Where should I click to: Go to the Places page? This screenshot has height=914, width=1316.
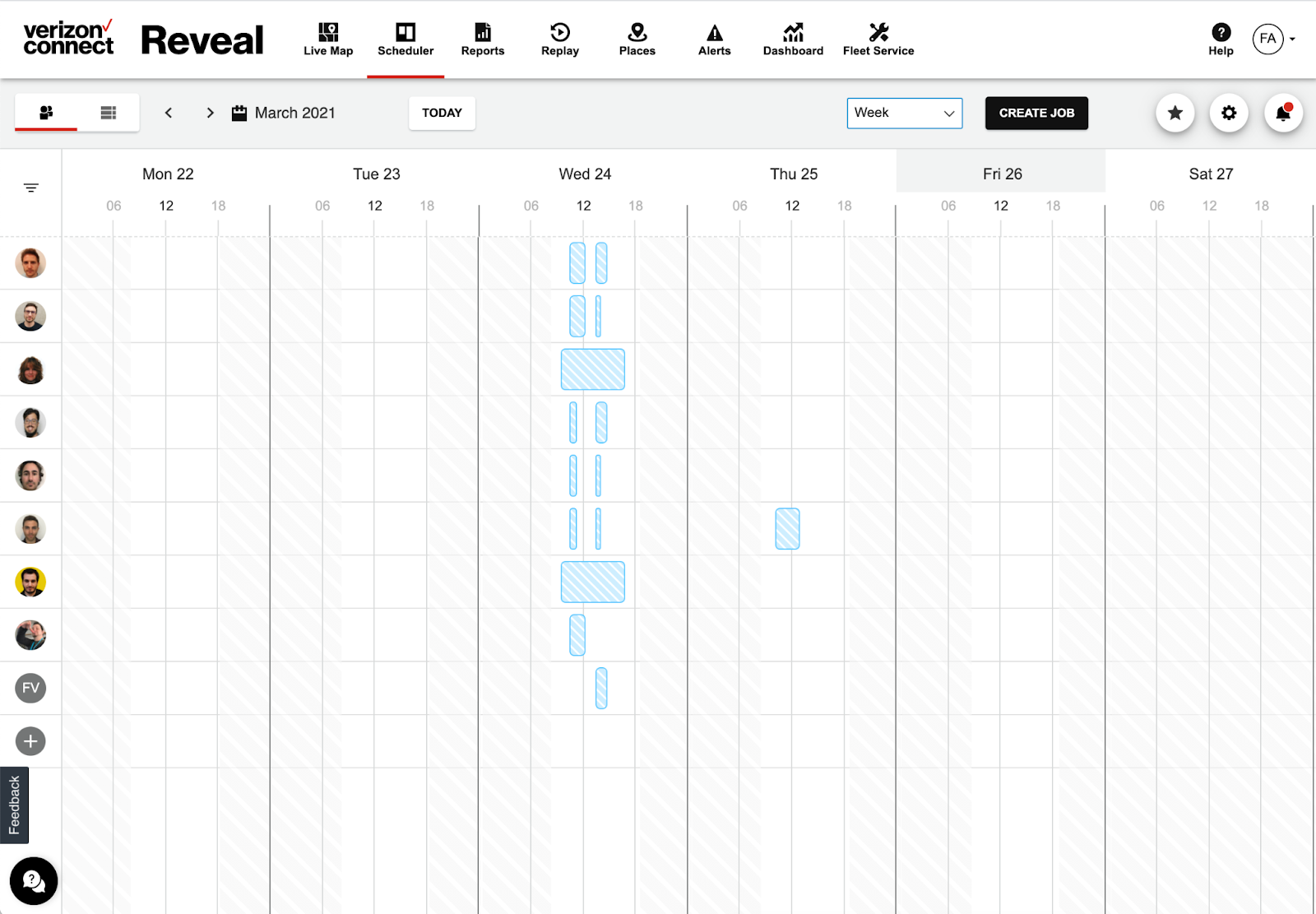[637, 39]
